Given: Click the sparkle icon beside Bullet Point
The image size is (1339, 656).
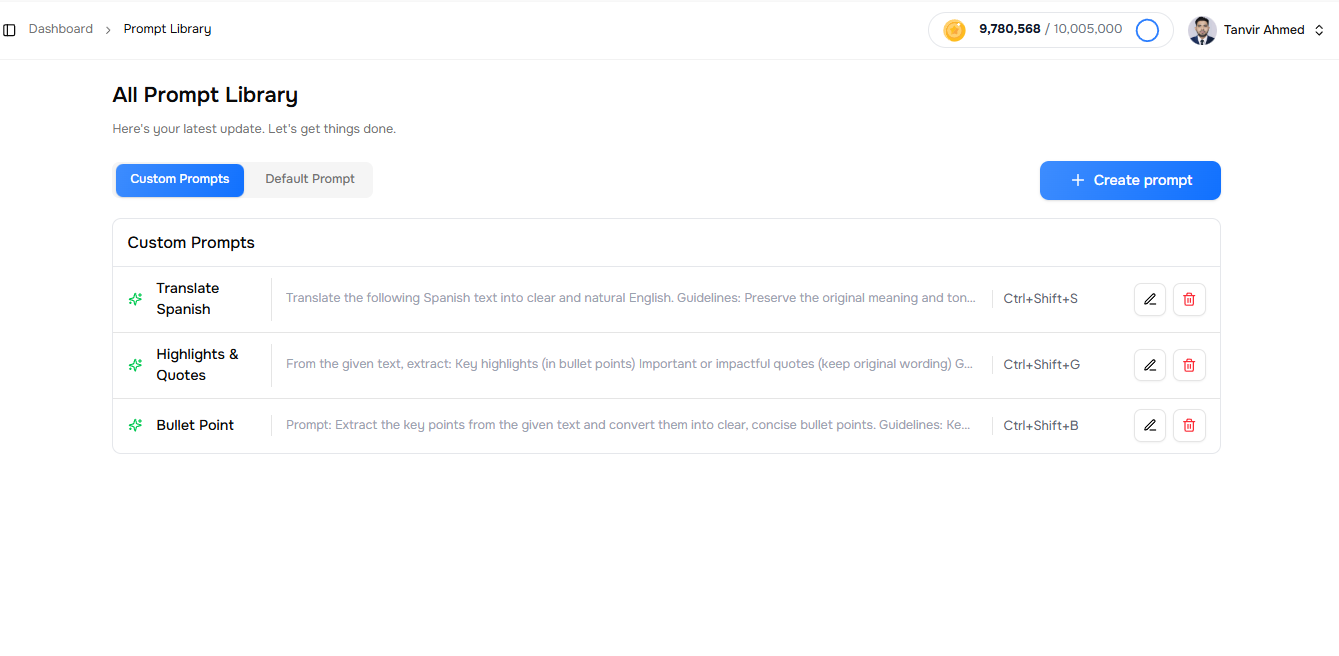Looking at the screenshot, I should pos(135,425).
